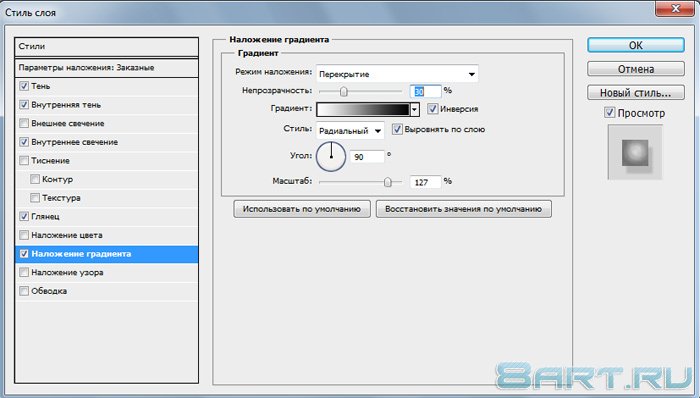
Task: Select the Тиснение row label
Action: pyautogui.click(x=50, y=161)
